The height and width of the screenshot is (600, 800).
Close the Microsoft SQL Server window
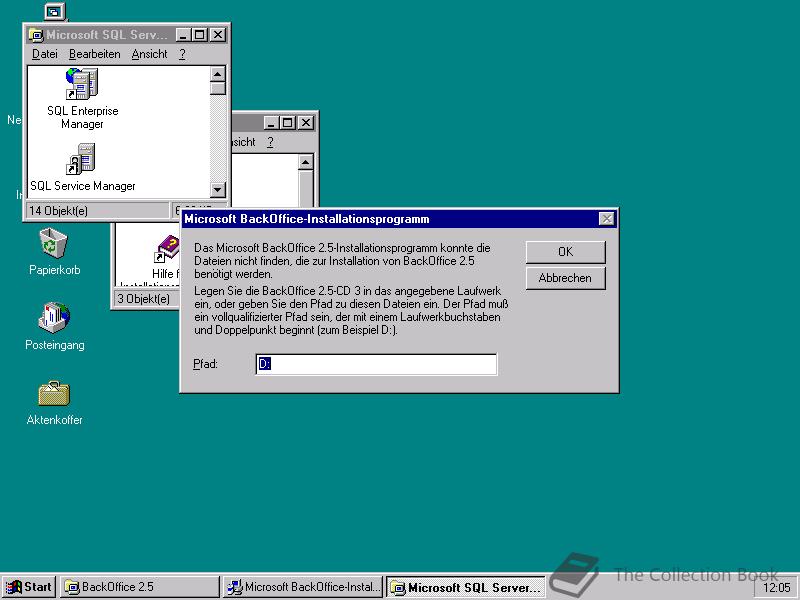pyautogui.click(x=218, y=35)
